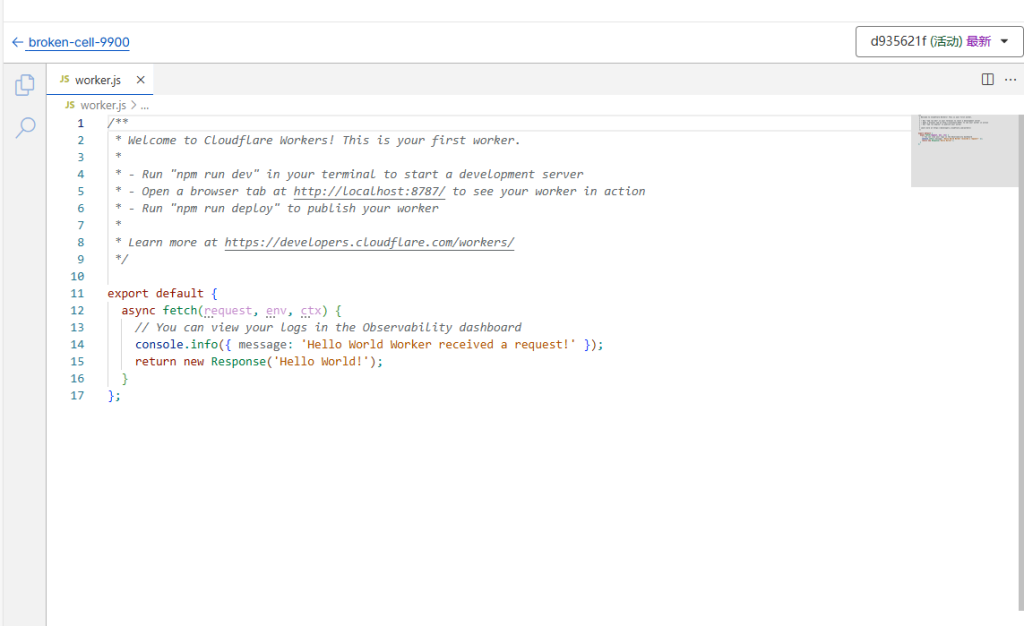1024x626 pixels.
Task: Click console.info on line 14
Action: coord(176,345)
